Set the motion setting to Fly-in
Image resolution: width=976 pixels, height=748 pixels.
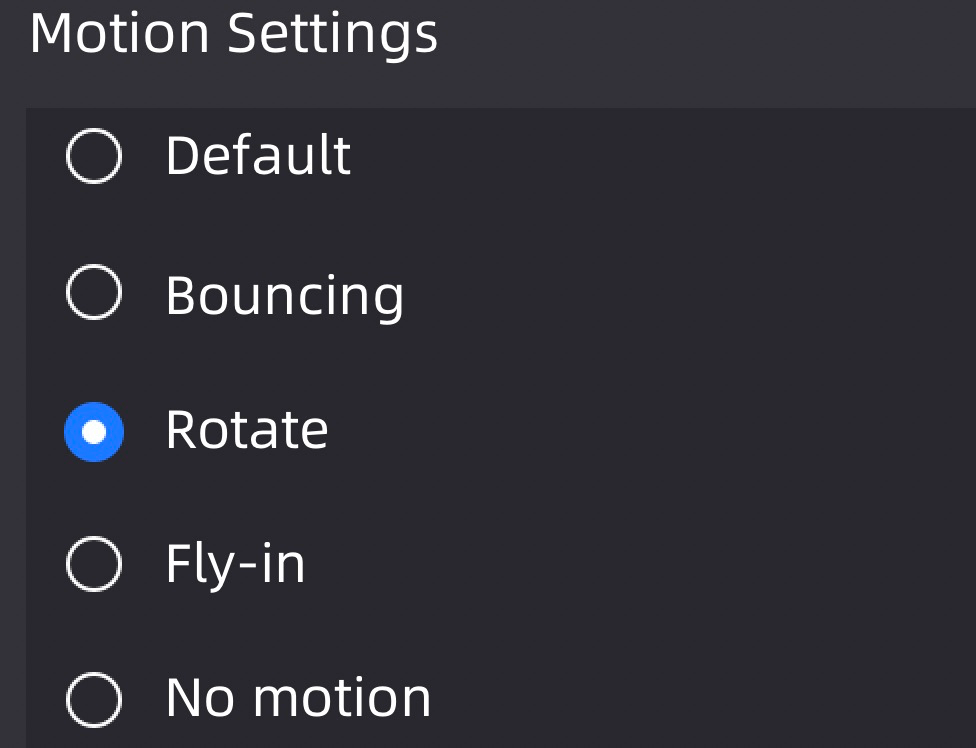(x=94, y=565)
